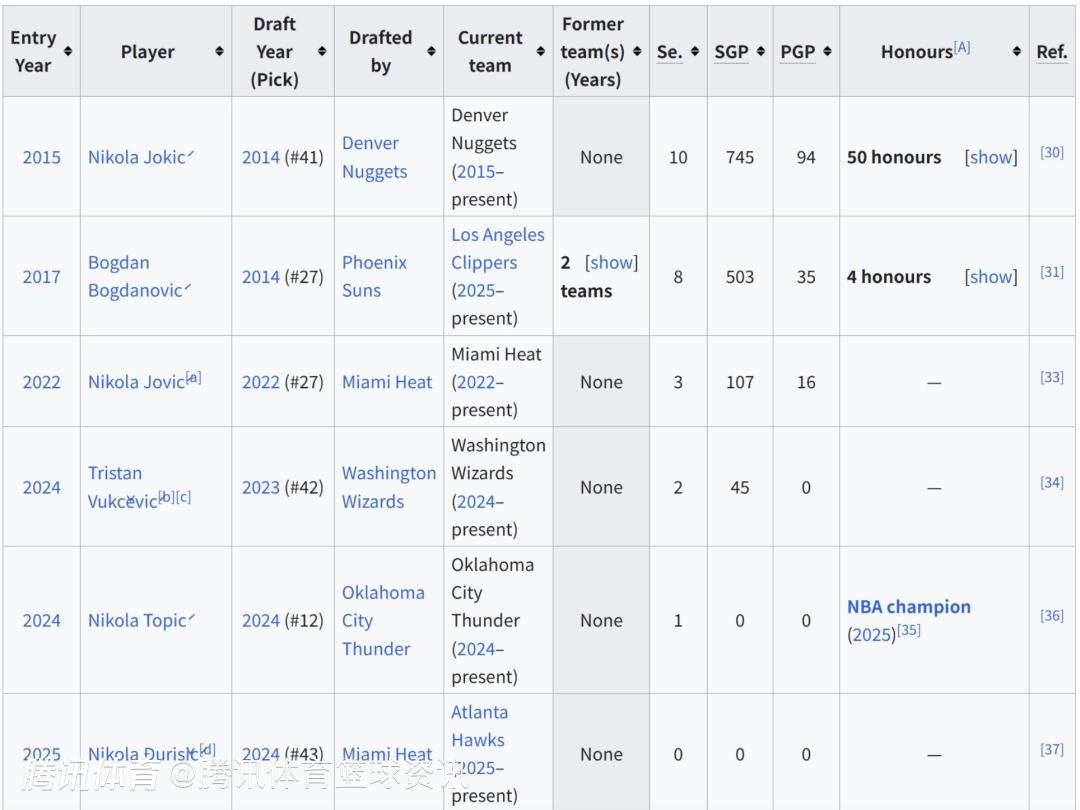
Task: Sort by SGP column arrows
Action: (x=760, y=51)
